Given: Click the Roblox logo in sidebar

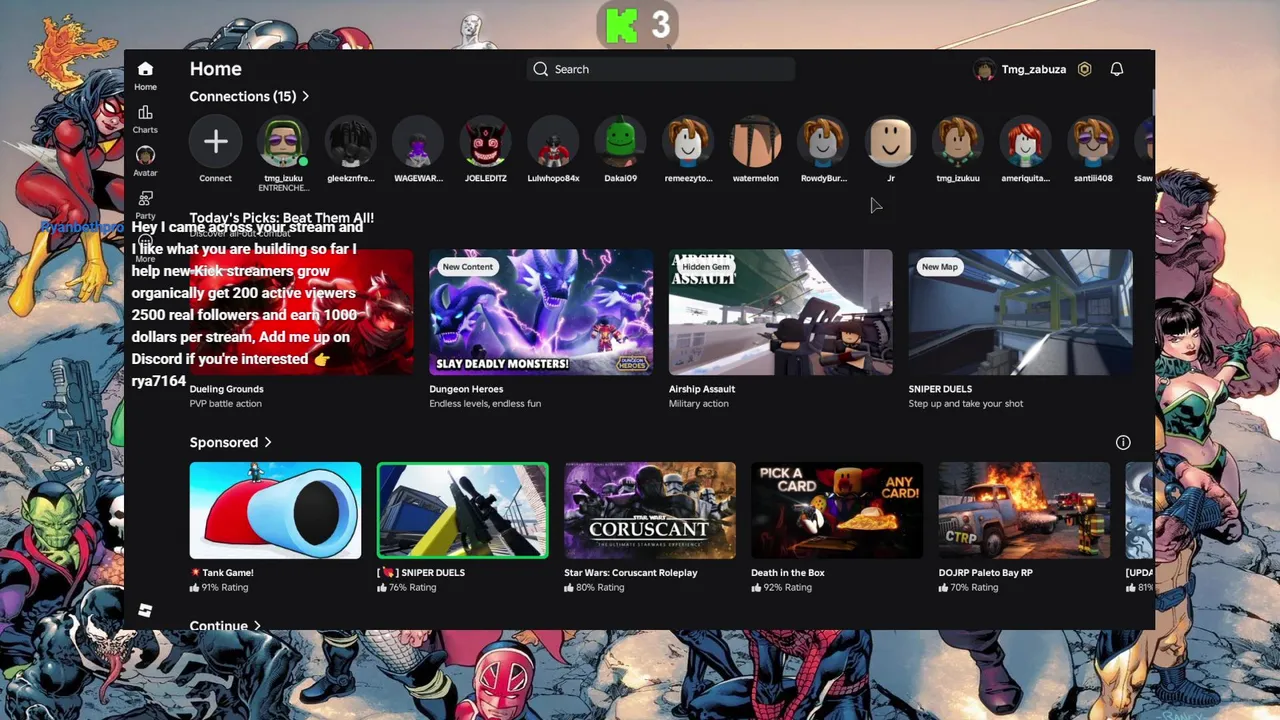Looking at the screenshot, I should pyautogui.click(x=145, y=610).
